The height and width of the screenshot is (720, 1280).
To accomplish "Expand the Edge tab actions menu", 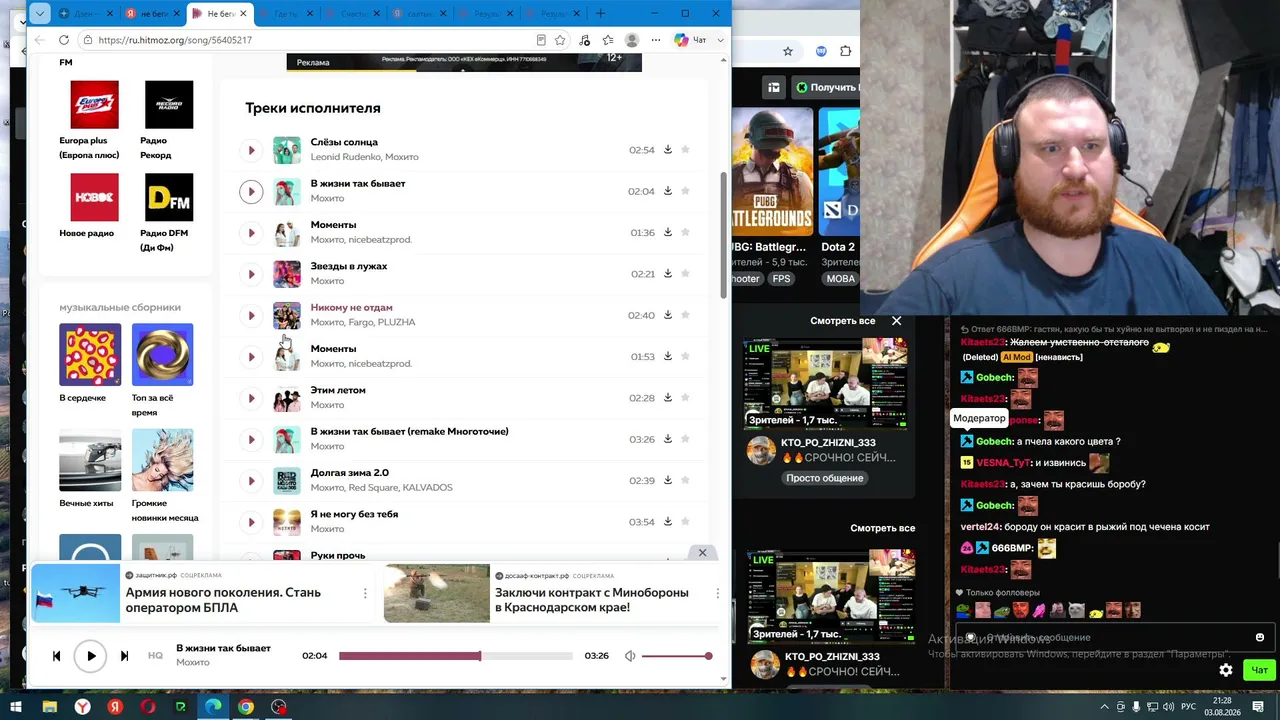I will [38, 13].
